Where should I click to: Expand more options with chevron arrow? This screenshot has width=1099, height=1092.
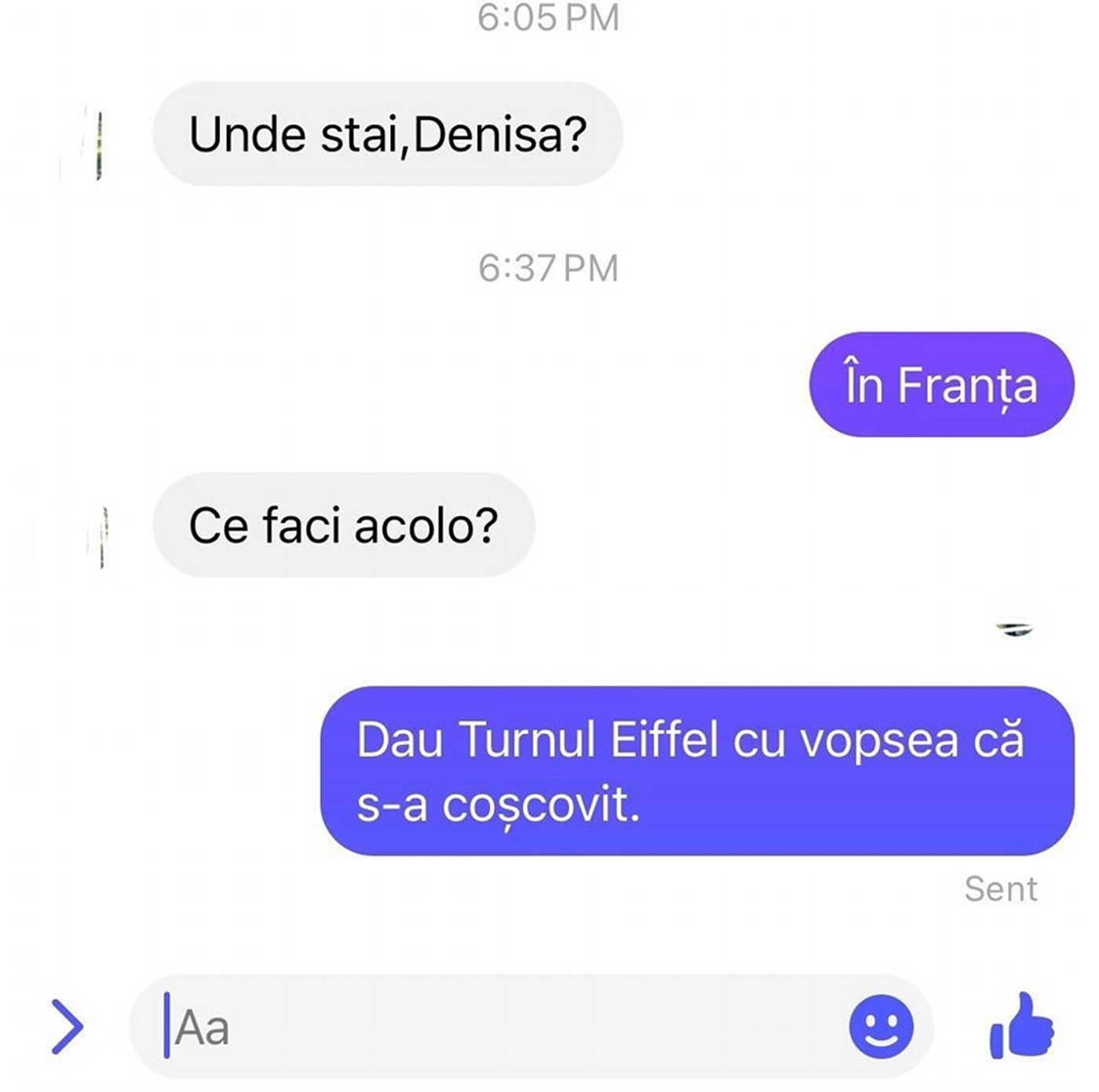click(68, 1026)
